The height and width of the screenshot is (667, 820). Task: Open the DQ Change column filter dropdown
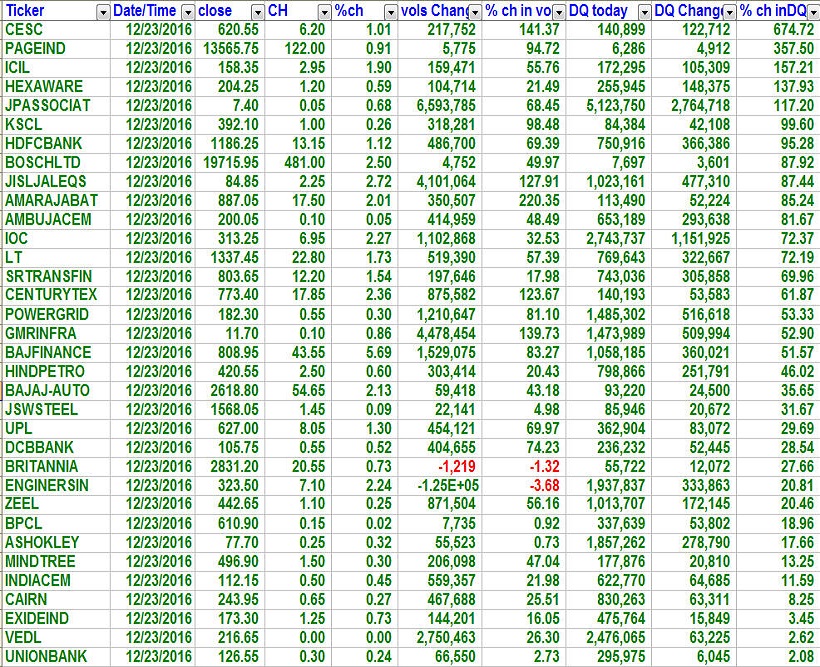click(x=730, y=12)
